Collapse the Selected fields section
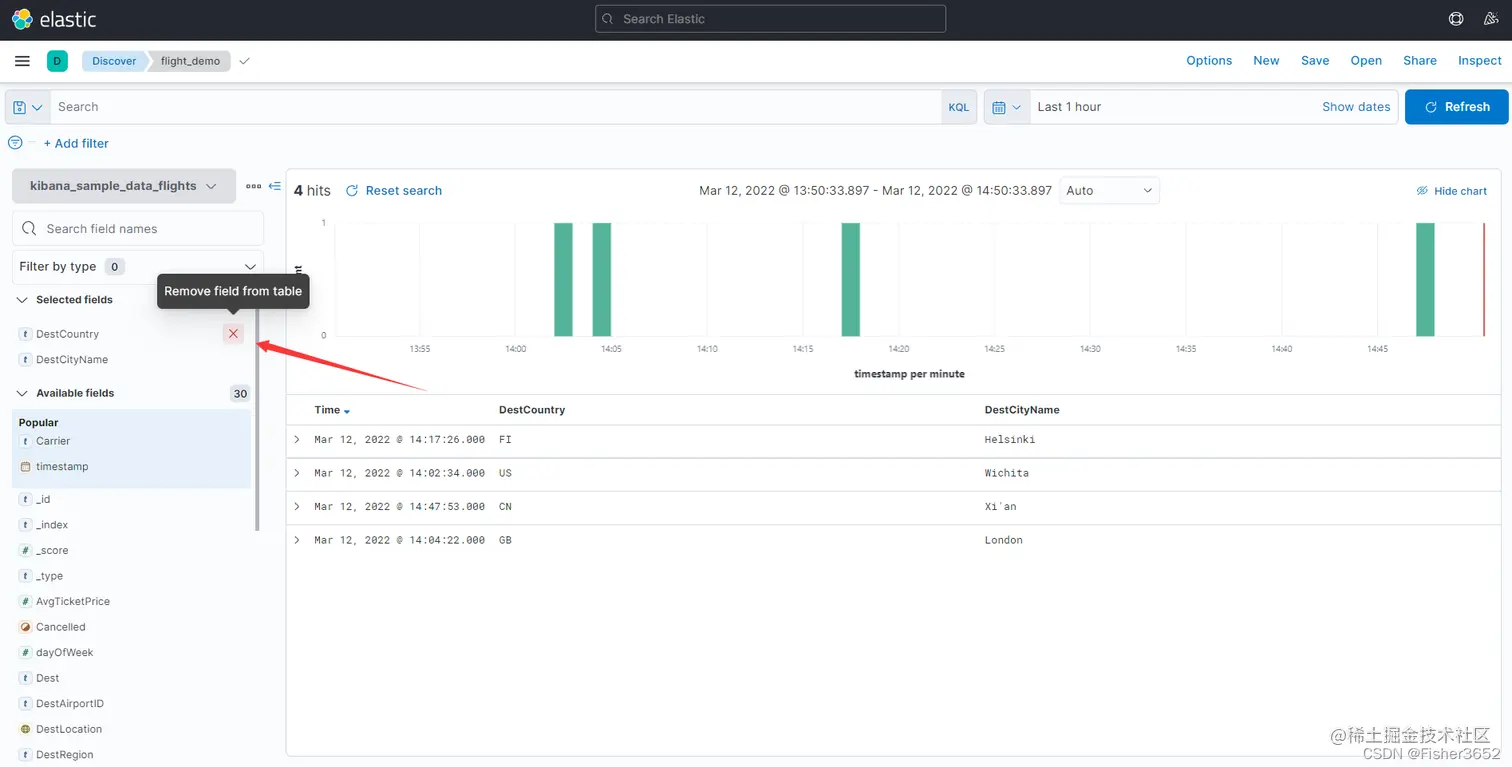Image resolution: width=1512 pixels, height=767 pixels. click(x=22, y=300)
